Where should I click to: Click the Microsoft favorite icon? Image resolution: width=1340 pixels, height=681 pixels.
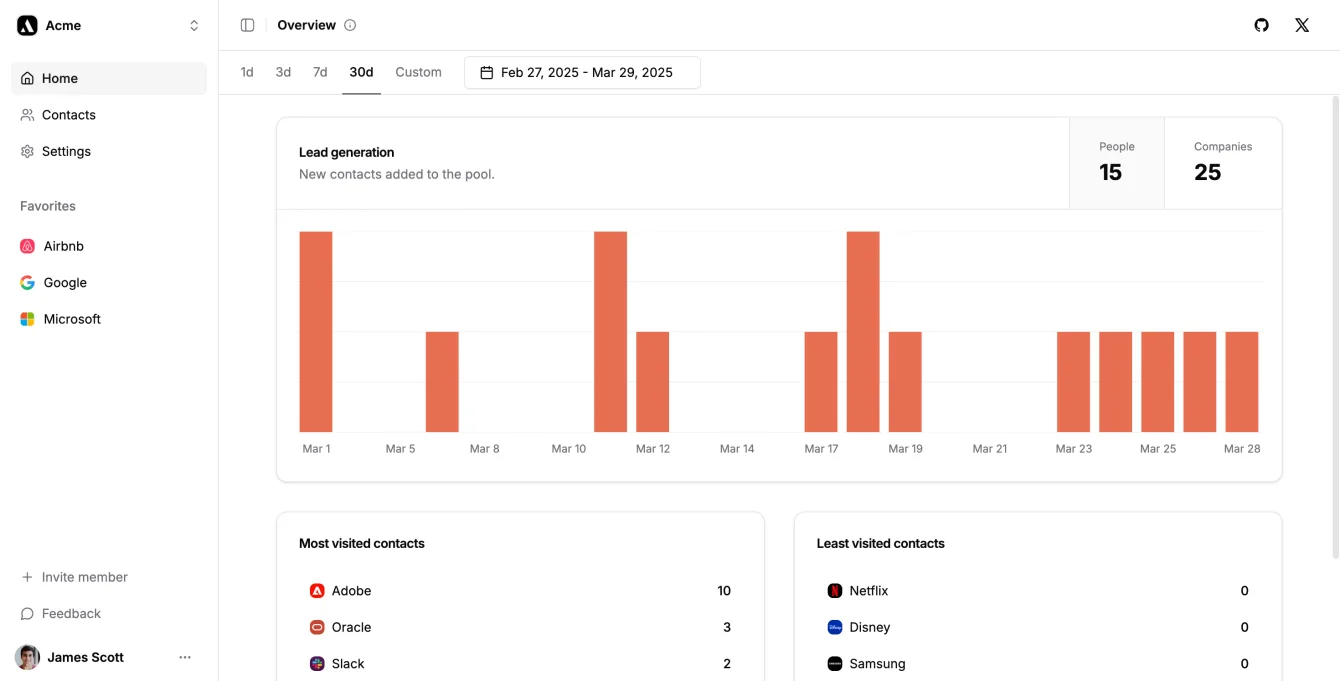(x=27, y=318)
